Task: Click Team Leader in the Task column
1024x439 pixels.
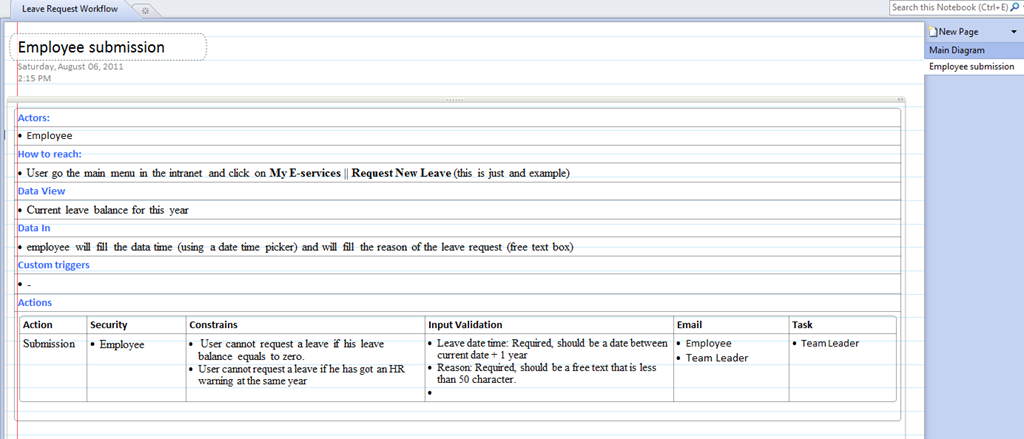Action: 830,344
